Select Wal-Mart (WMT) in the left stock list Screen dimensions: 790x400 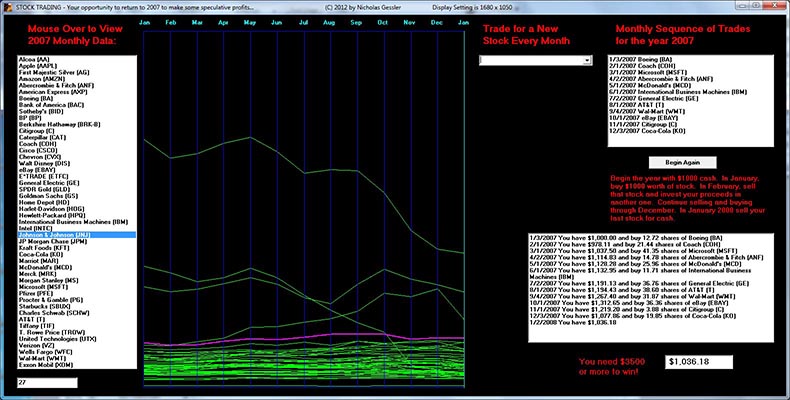[x=77, y=359]
